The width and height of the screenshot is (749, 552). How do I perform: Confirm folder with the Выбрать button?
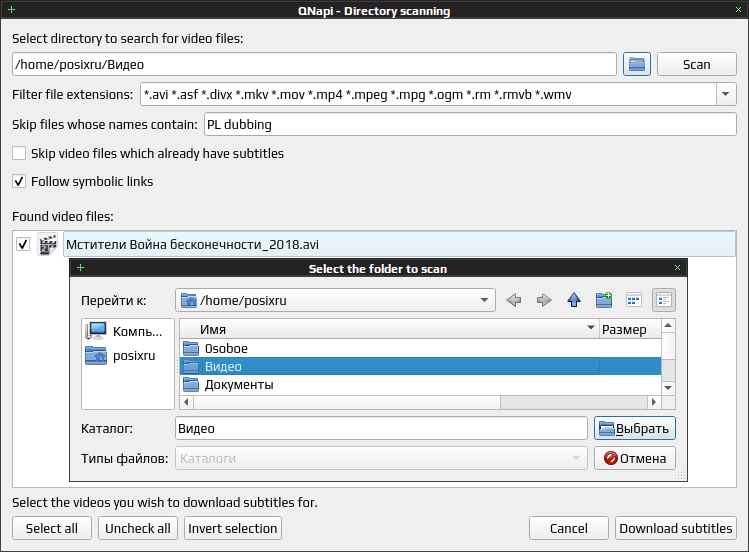(635, 428)
